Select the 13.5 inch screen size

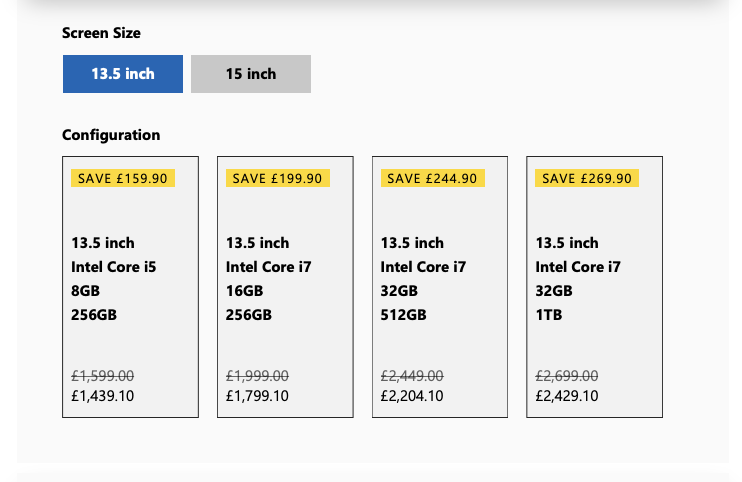coord(123,74)
